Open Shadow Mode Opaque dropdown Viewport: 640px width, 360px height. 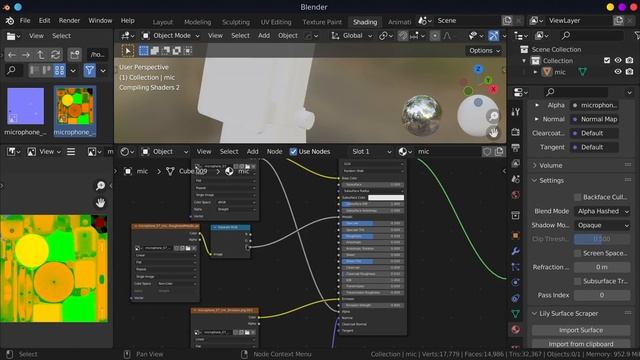pos(602,225)
